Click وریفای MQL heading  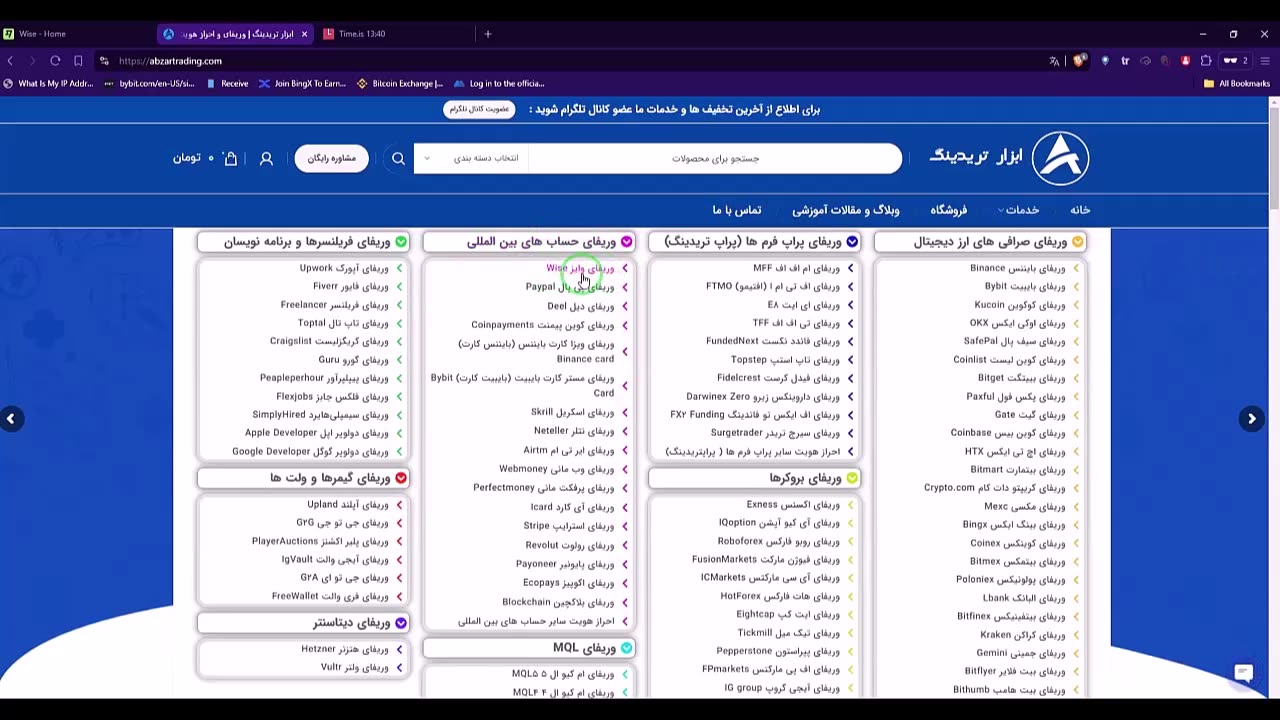pyautogui.click(x=585, y=648)
